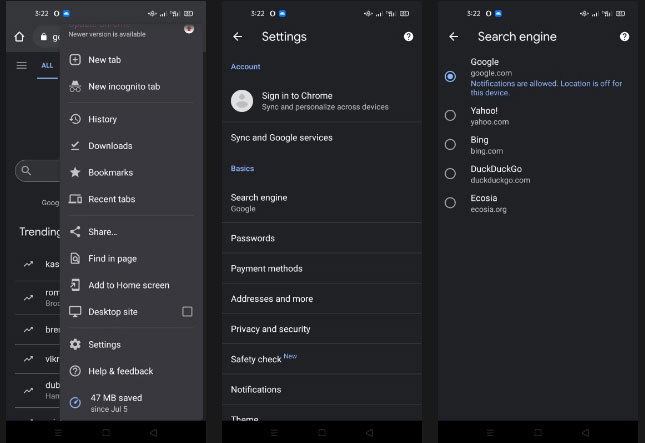Viewport: 645px width, 443px height.
Task: Go back from the Settings screen
Action: pyautogui.click(x=237, y=37)
